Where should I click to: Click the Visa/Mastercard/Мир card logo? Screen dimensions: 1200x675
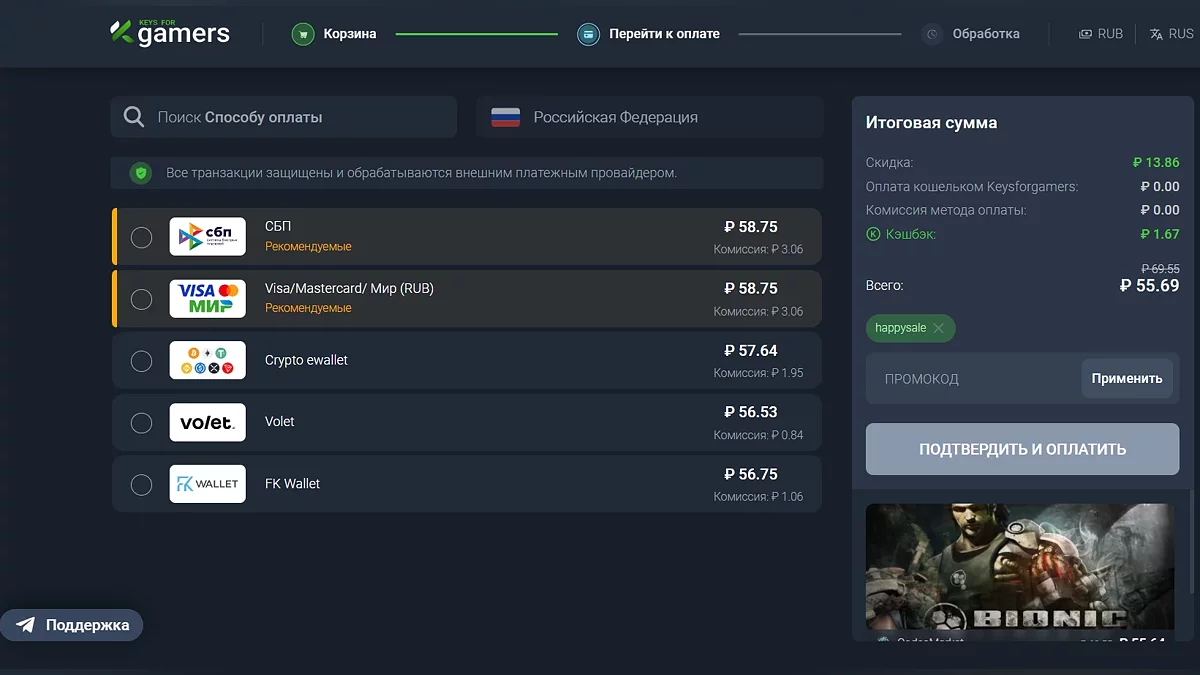207,299
